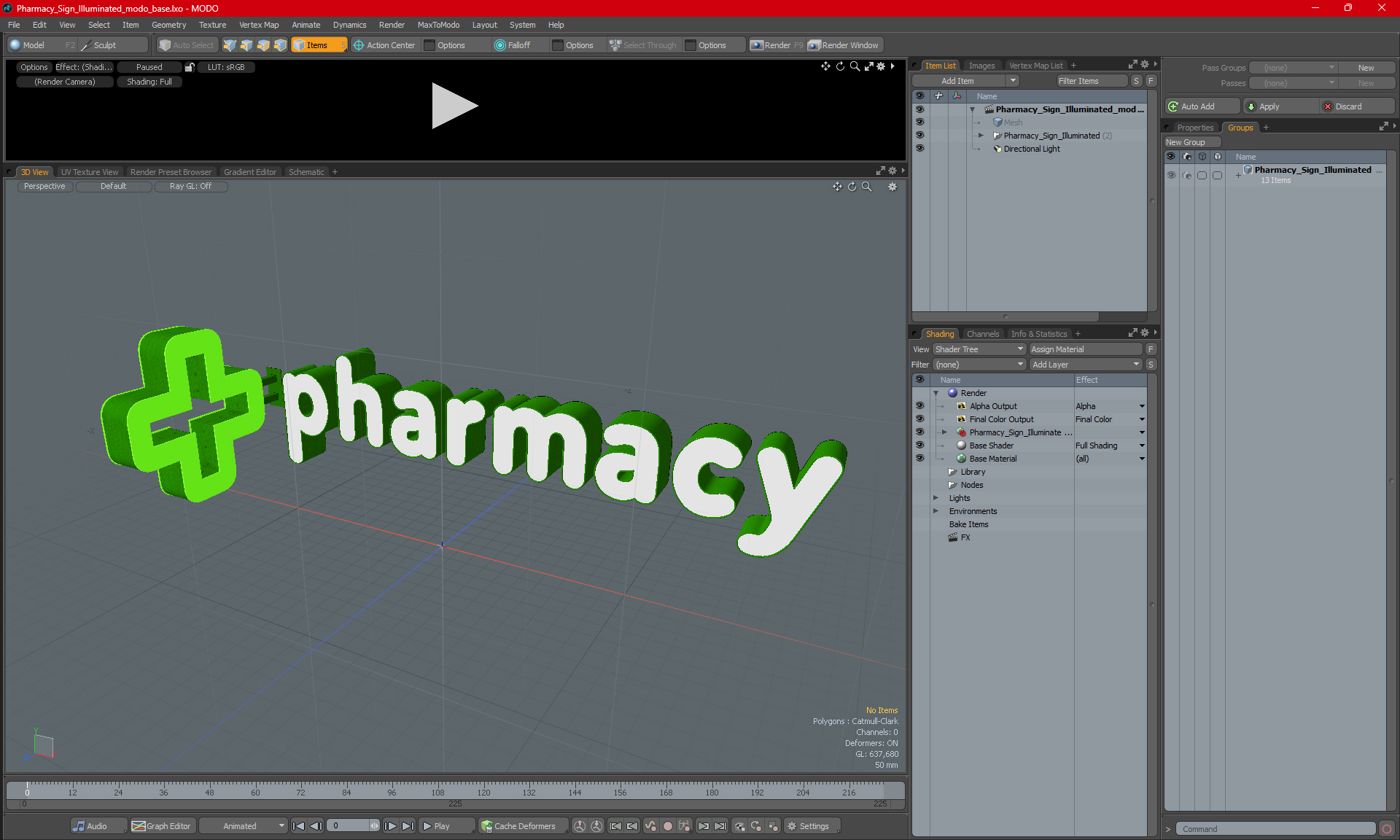1400x840 pixels.
Task: Expand the Environments node in Shader Tree
Action: click(936, 511)
